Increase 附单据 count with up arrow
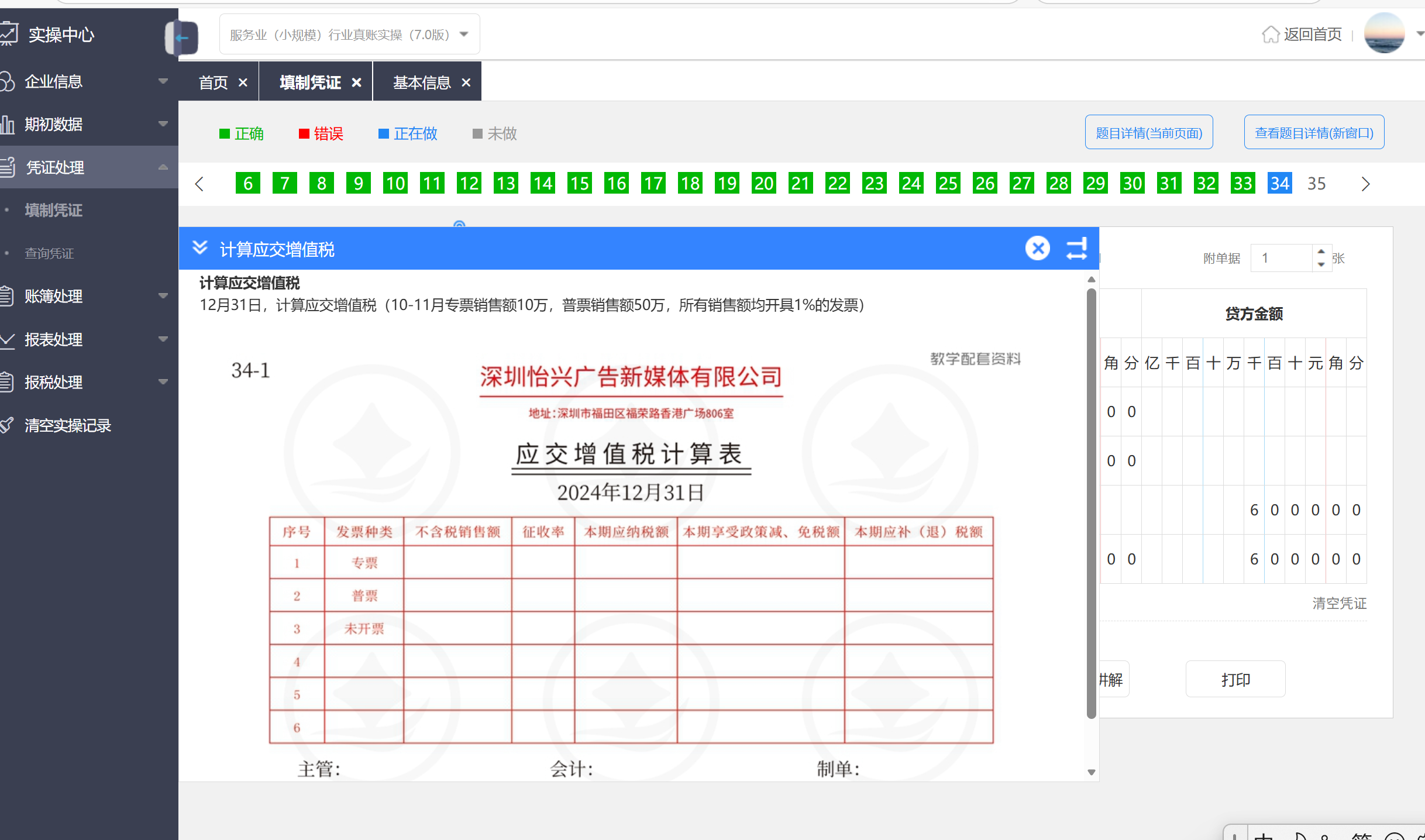Viewport: 1425px width, 840px height. pyautogui.click(x=1321, y=252)
